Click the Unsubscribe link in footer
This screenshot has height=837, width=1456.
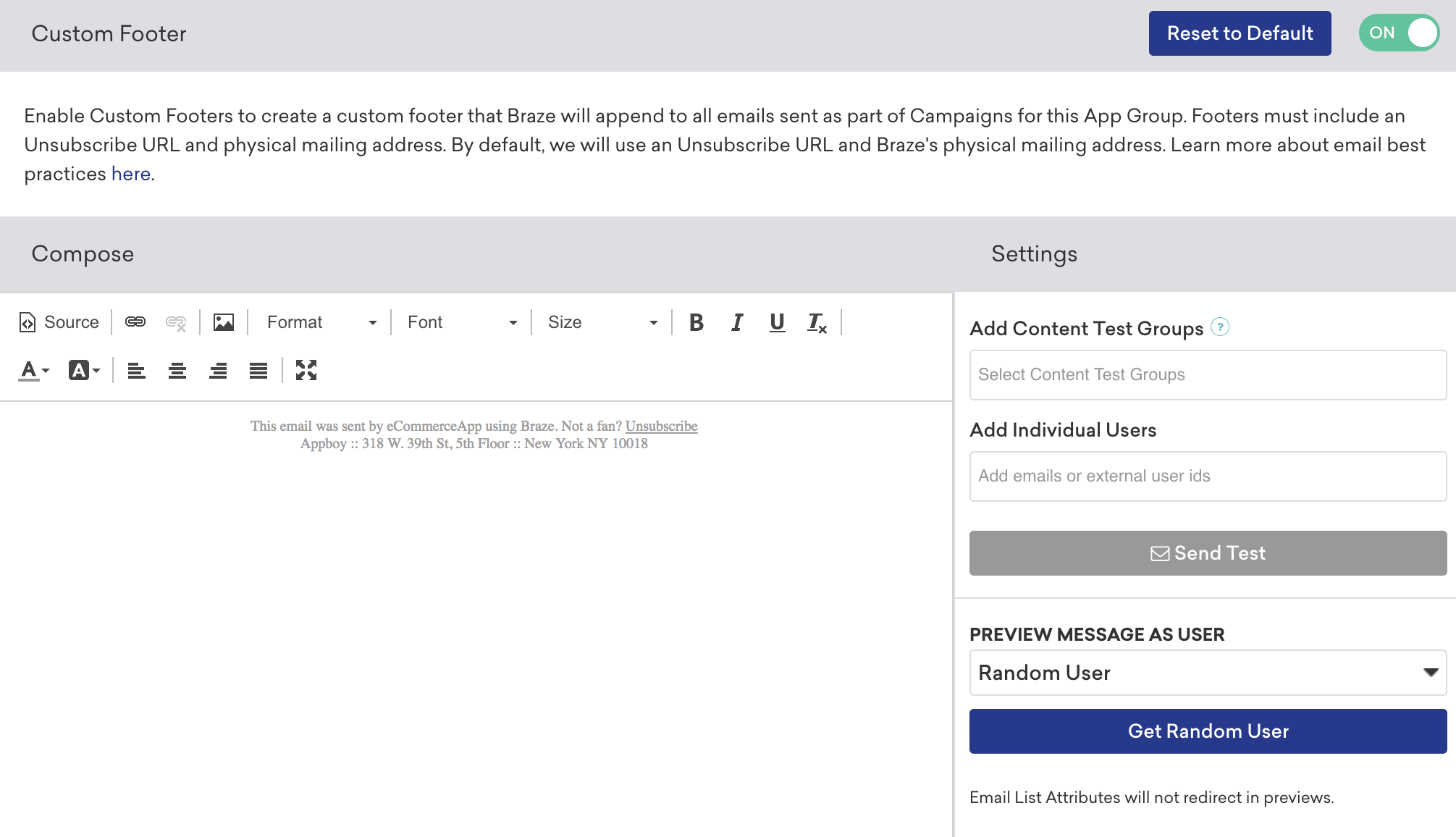(x=661, y=427)
